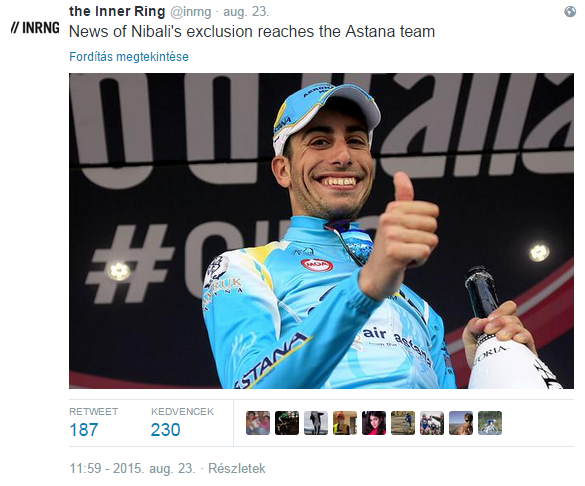585x486 pixels.
Task: Click the 11:59 - 2015. aug. 23. timestamp
Action: [x=132, y=468]
